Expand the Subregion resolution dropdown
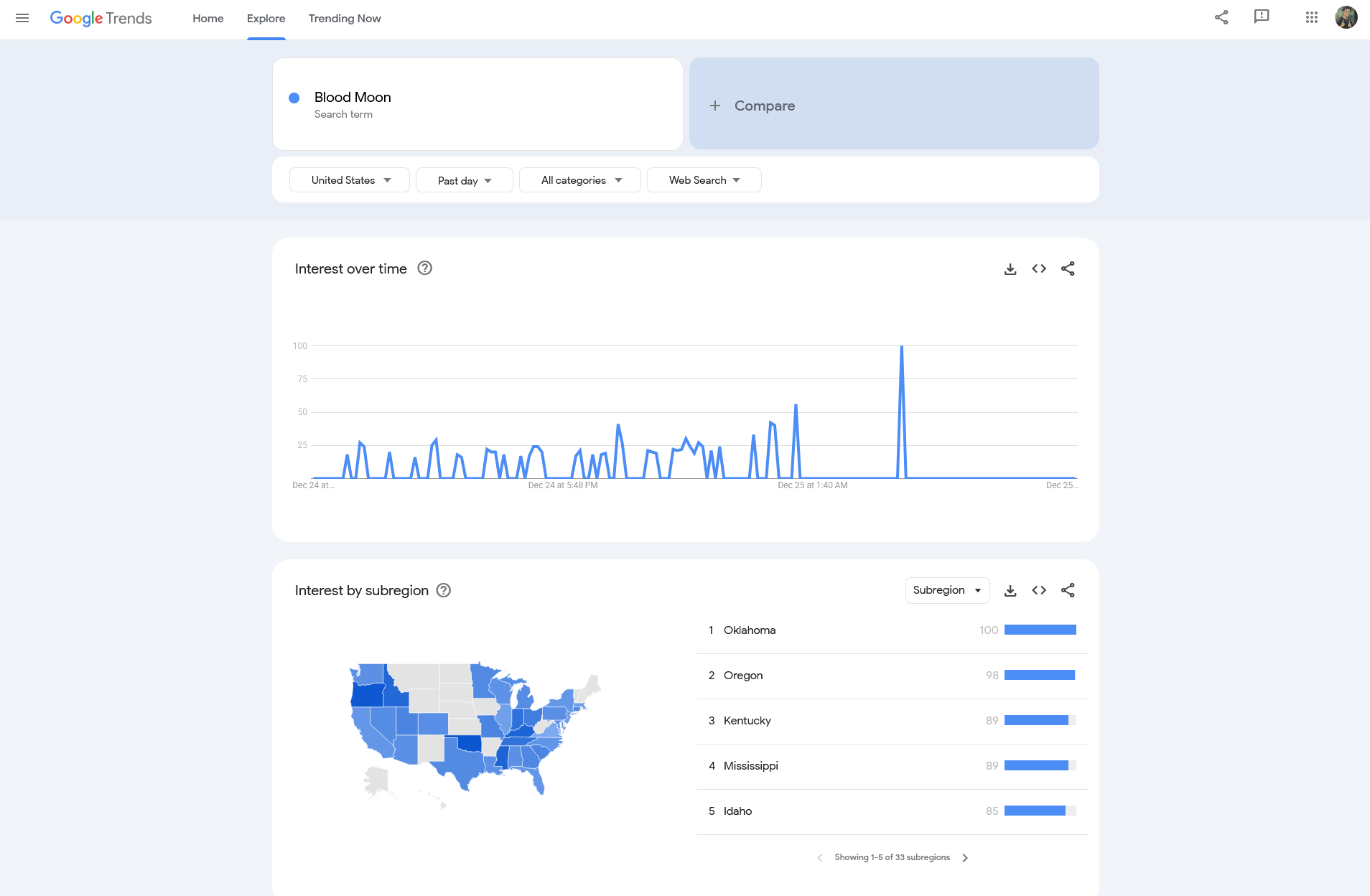Screen dimensions: 1370x896 pos(948,590)
